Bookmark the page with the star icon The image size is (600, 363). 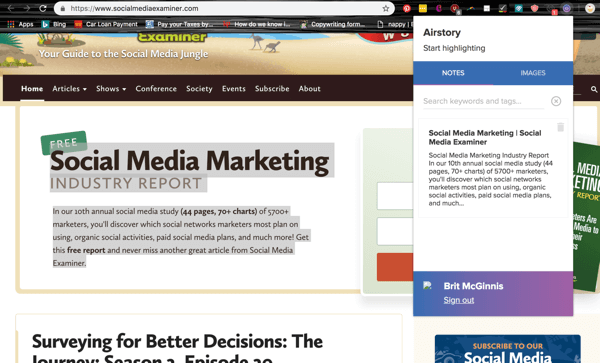point(386,8)
